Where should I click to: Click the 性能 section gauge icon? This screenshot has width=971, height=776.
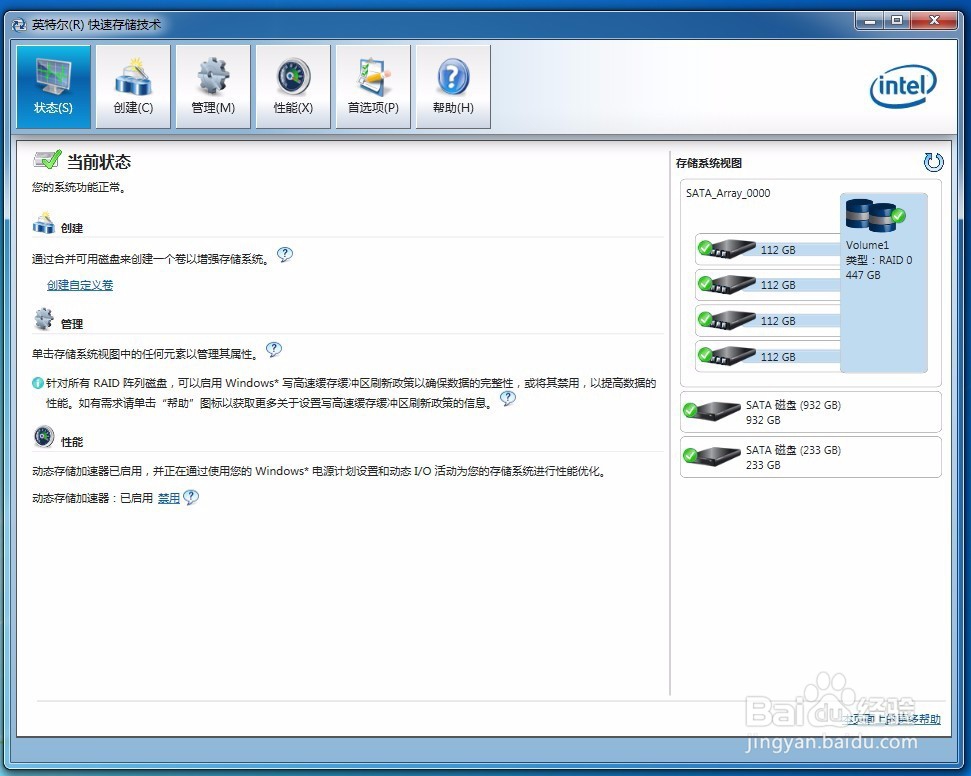(x=44, y=437)
